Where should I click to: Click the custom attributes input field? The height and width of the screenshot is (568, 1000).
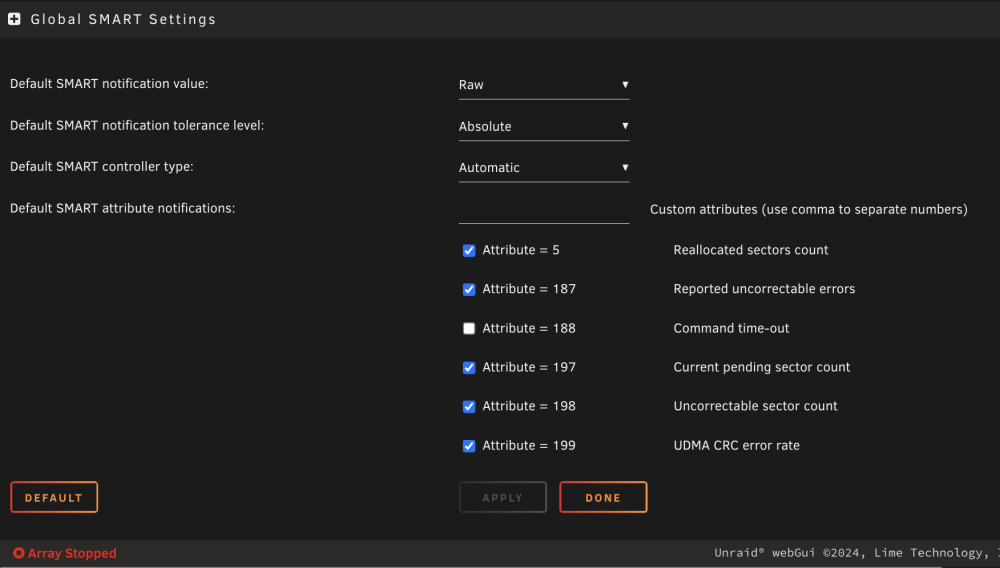click(x=544, y=210)
